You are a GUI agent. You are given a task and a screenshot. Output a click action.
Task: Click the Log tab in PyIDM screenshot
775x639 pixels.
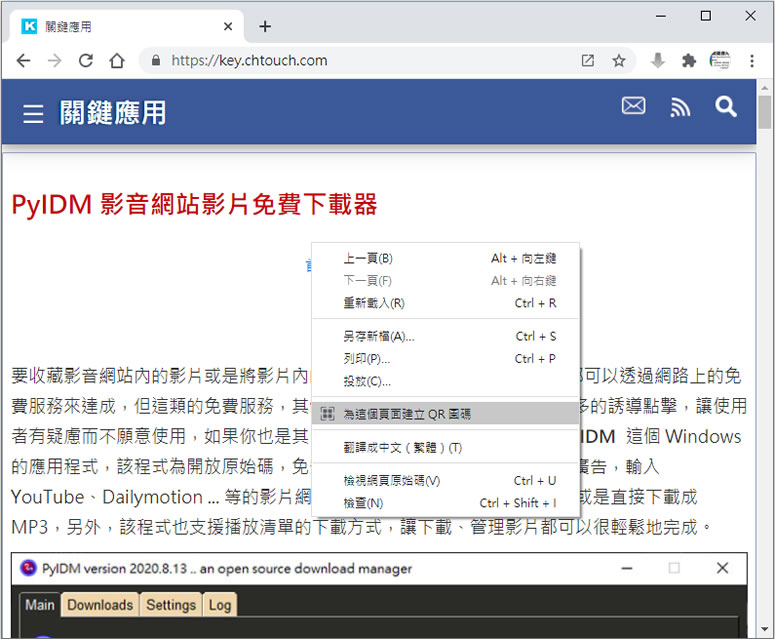[219, 605]
